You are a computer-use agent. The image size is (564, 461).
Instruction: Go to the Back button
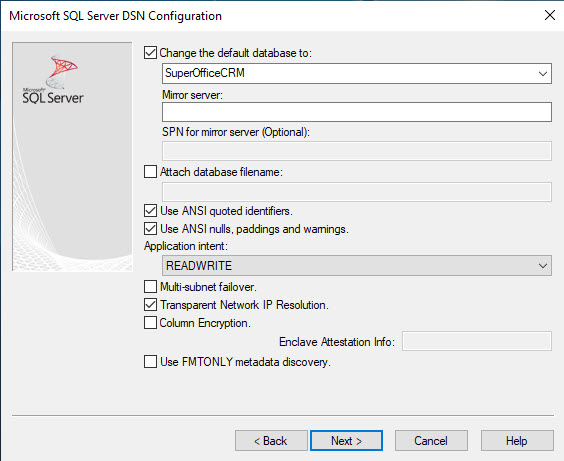click(271, 441)
